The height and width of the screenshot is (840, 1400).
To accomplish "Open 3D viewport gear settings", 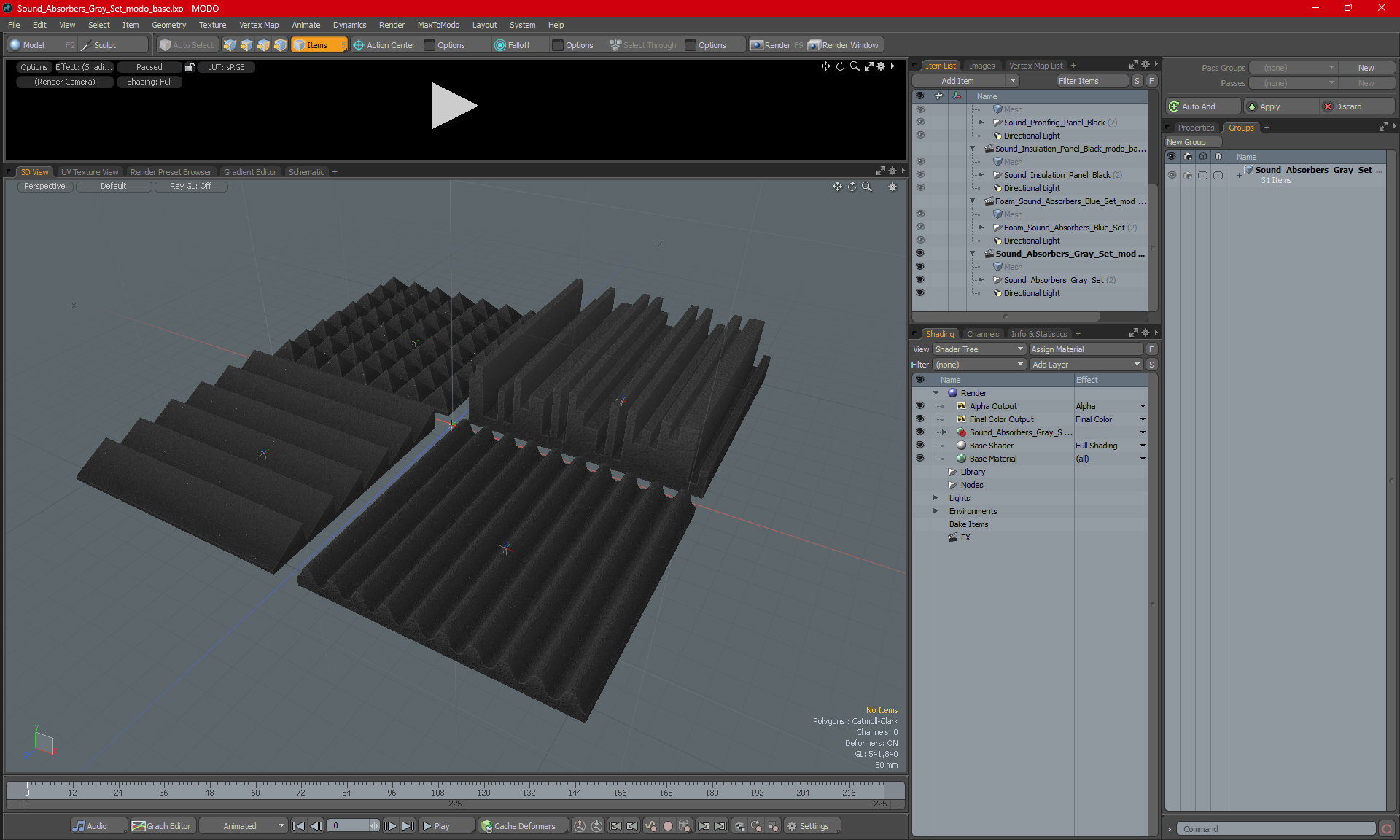I will point(892,187).
